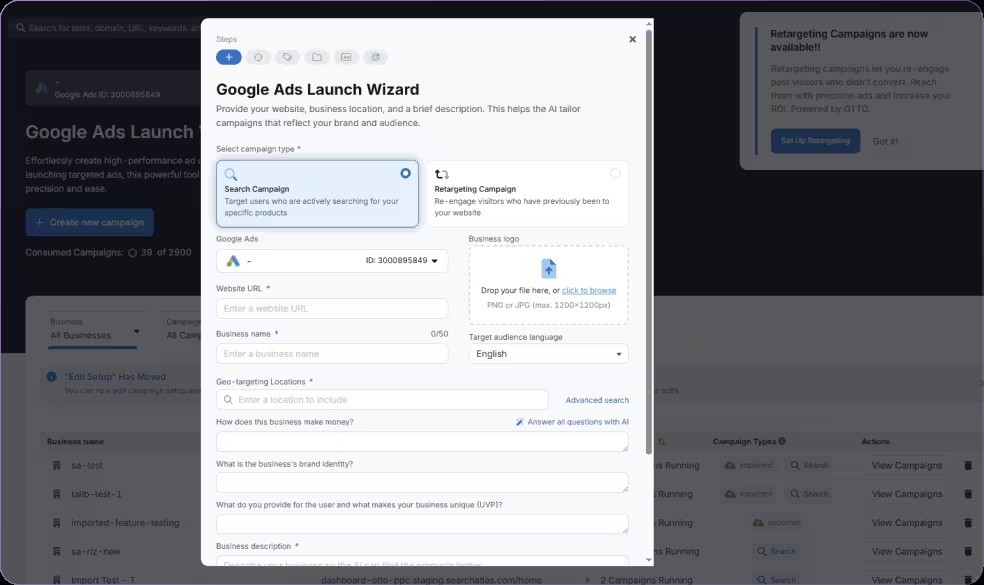Click 'How does this business make money' textbox

(x=422, y=441)
